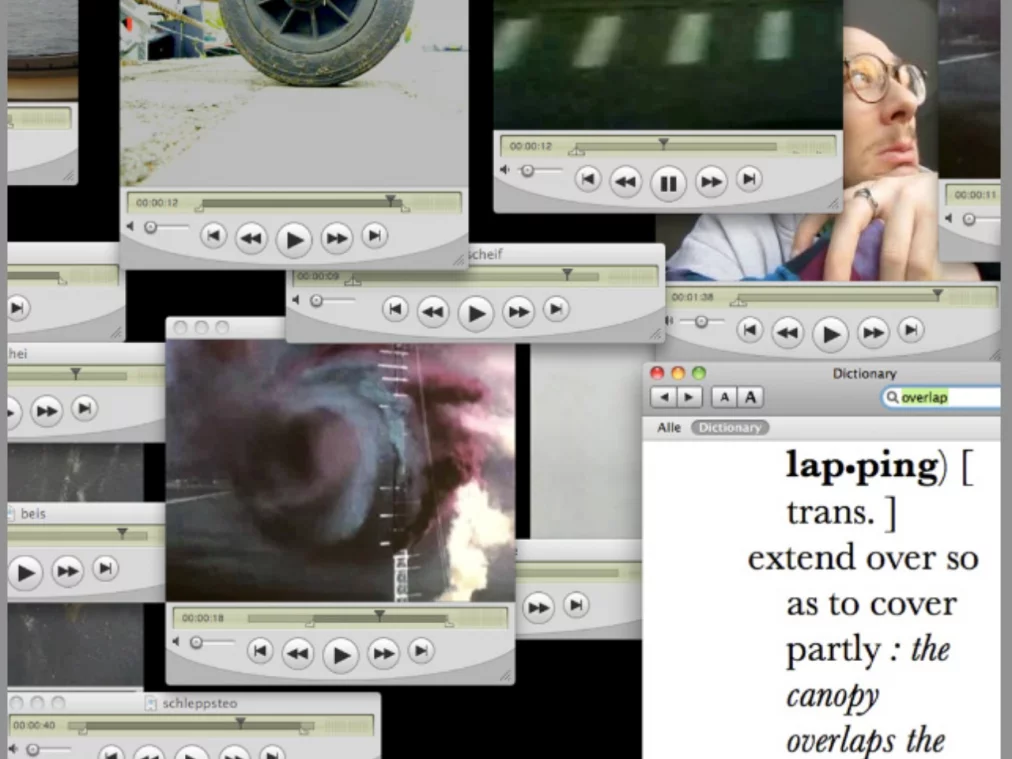The width and height of the screenshot is (1012, 759).
Task: Play the tire wheel video
Action: tap(293, 239)
